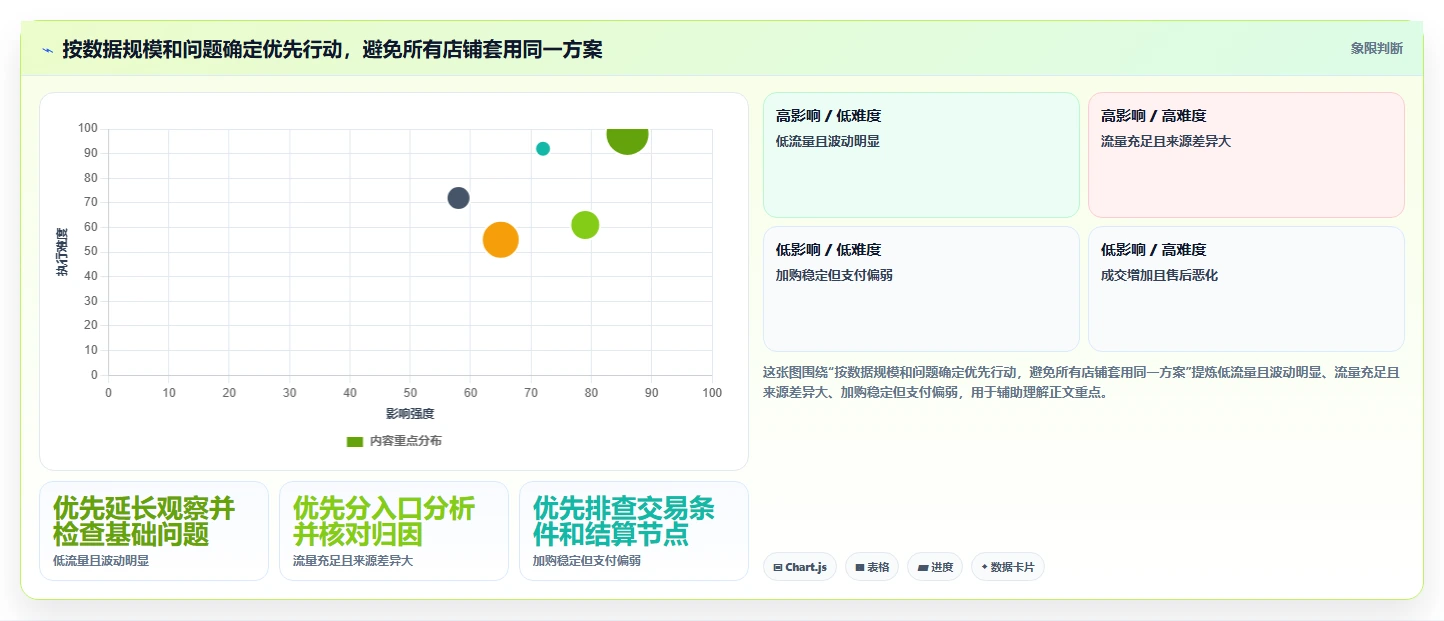Click the 影响强度 x-axis title
The width and height of the screenshot is (1444, 621).
point(410,413)
